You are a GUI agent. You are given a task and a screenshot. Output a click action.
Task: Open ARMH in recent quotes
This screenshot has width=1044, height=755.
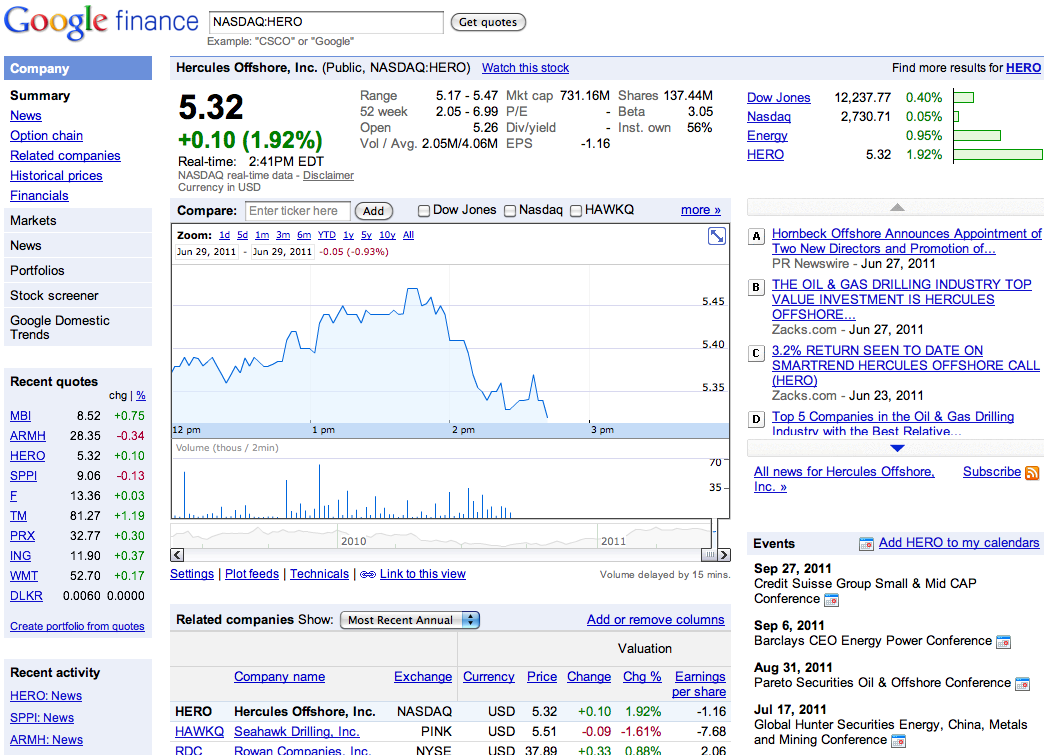(x=28, y=436)
